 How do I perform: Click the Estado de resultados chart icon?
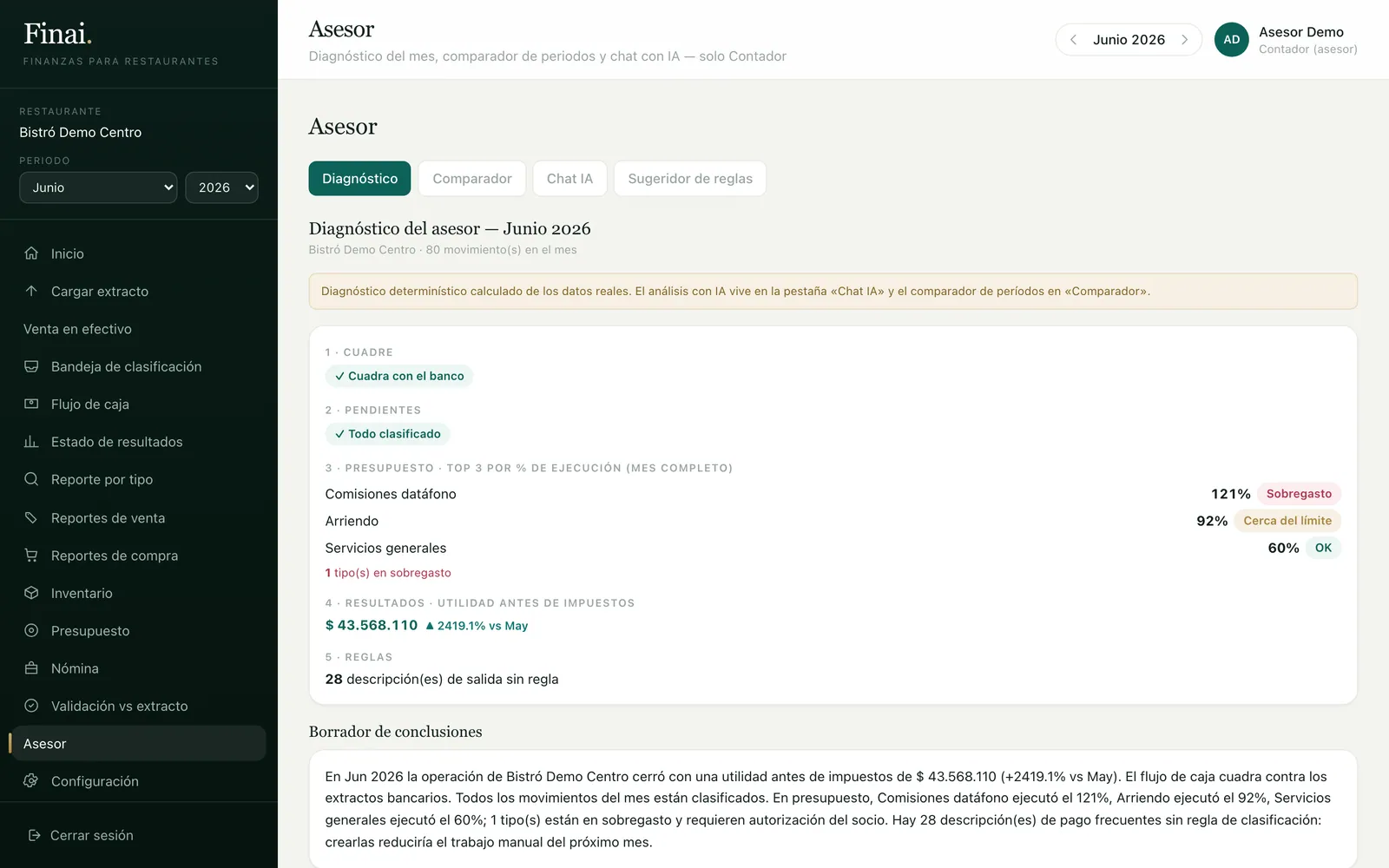(x=31, y=442)
